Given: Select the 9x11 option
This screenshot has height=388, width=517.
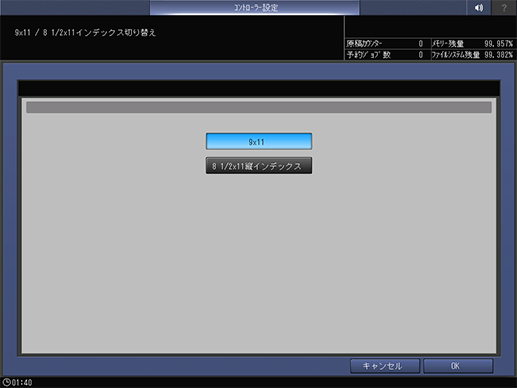Looking at the screenshot, I should pyautogui.click(x=259, y=141).
